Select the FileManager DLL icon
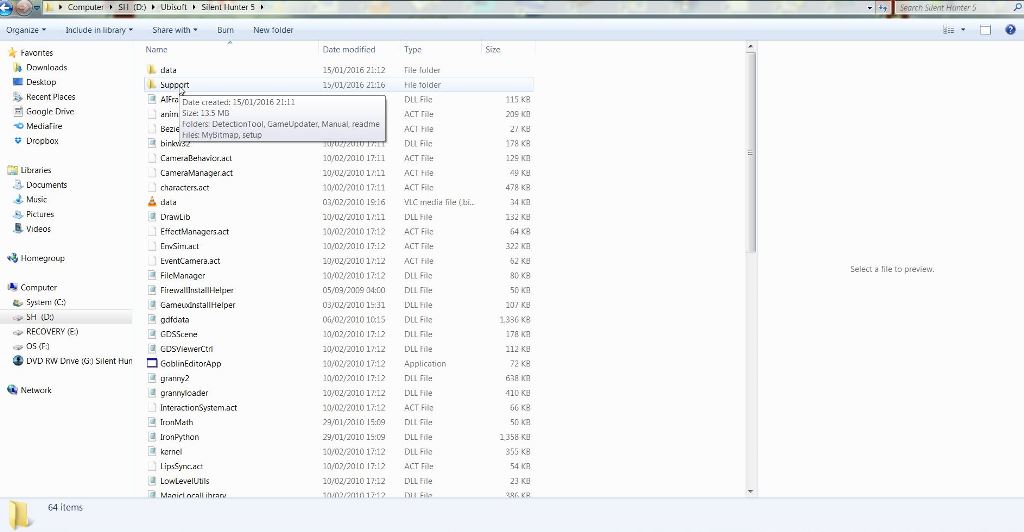 [x=152, y=275]
